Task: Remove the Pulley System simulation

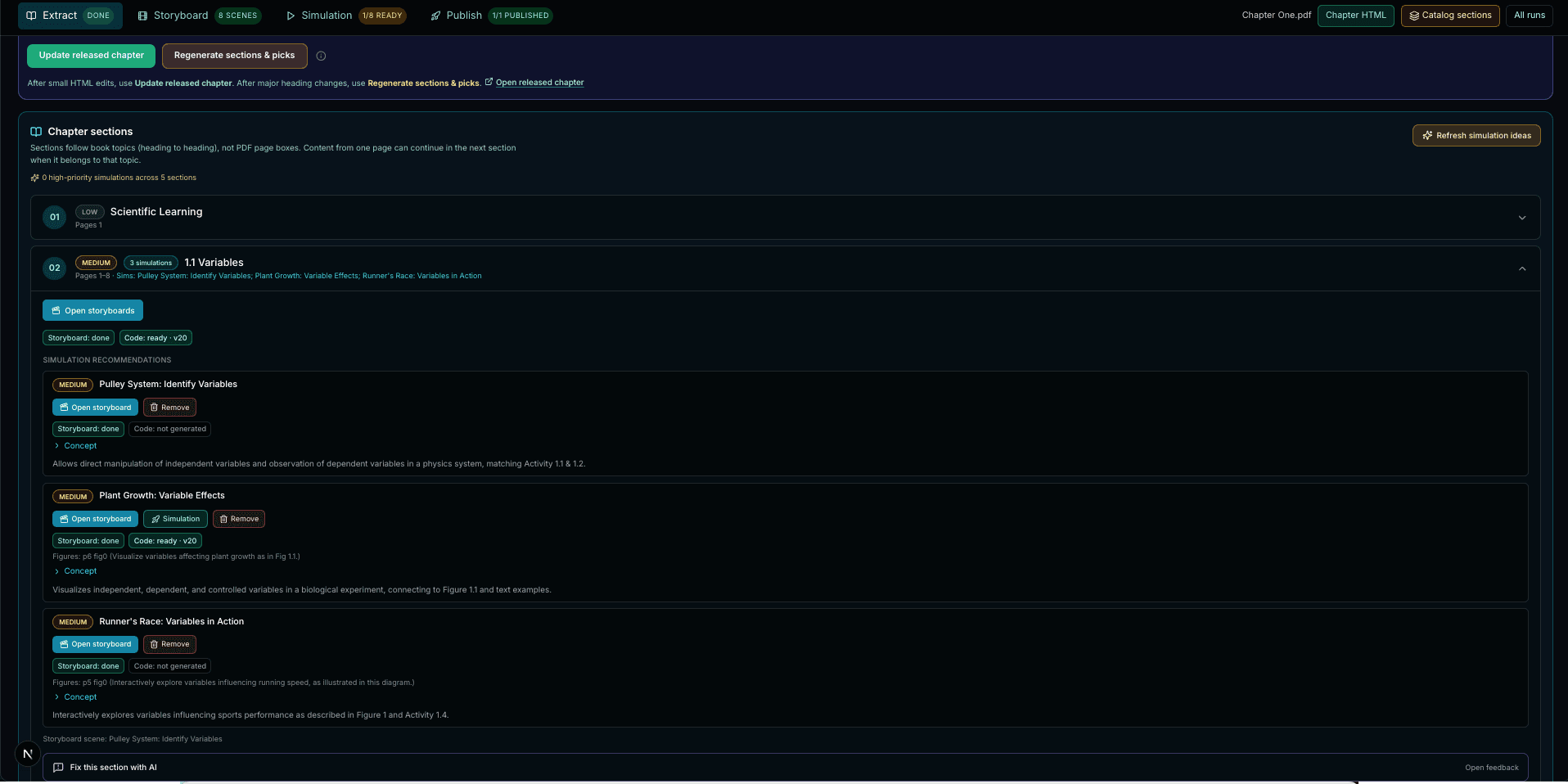Action: click(169, 408)
